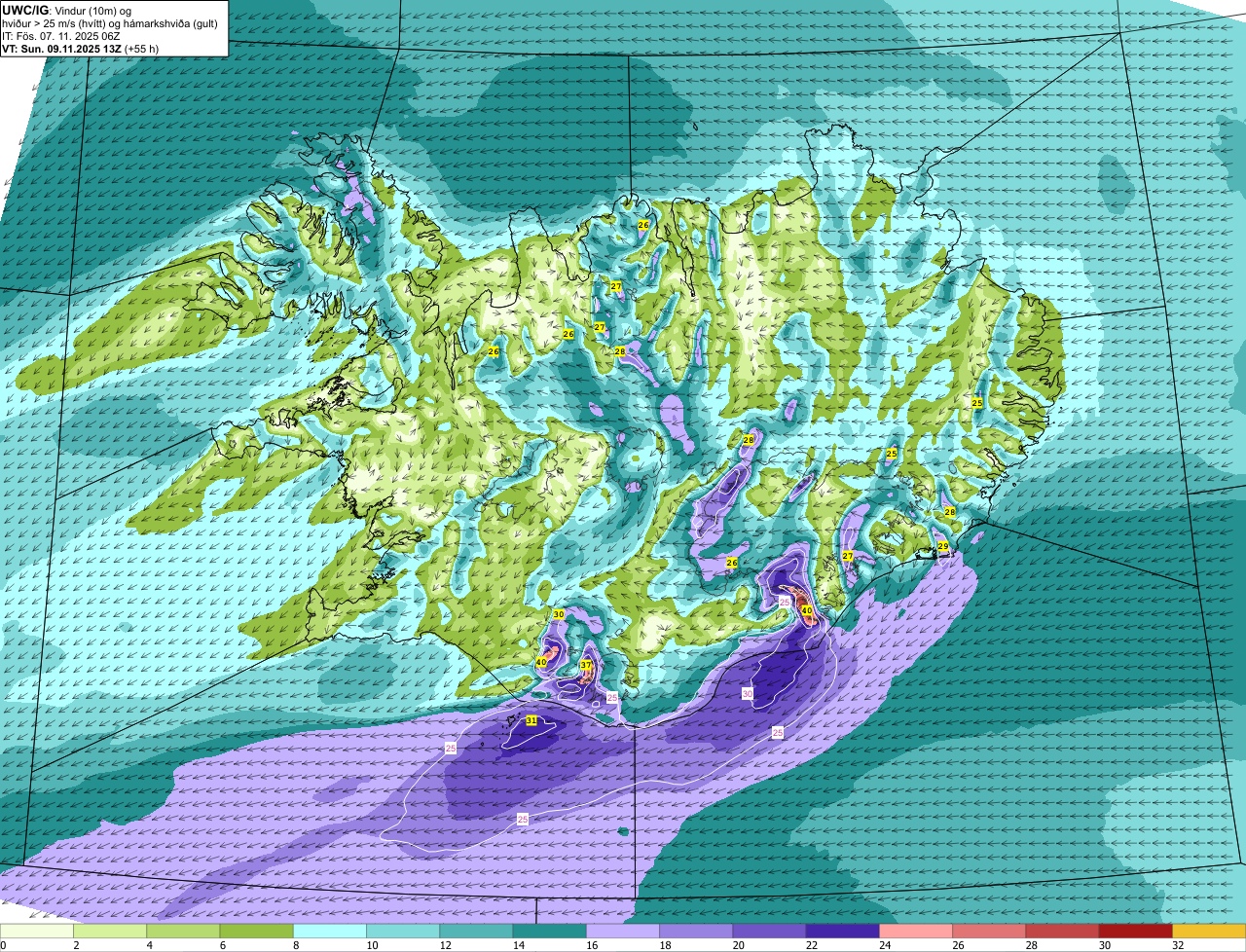Select the red 28–30 m/s legend swatch
1246x952 pixels.
coord(1062,932)
